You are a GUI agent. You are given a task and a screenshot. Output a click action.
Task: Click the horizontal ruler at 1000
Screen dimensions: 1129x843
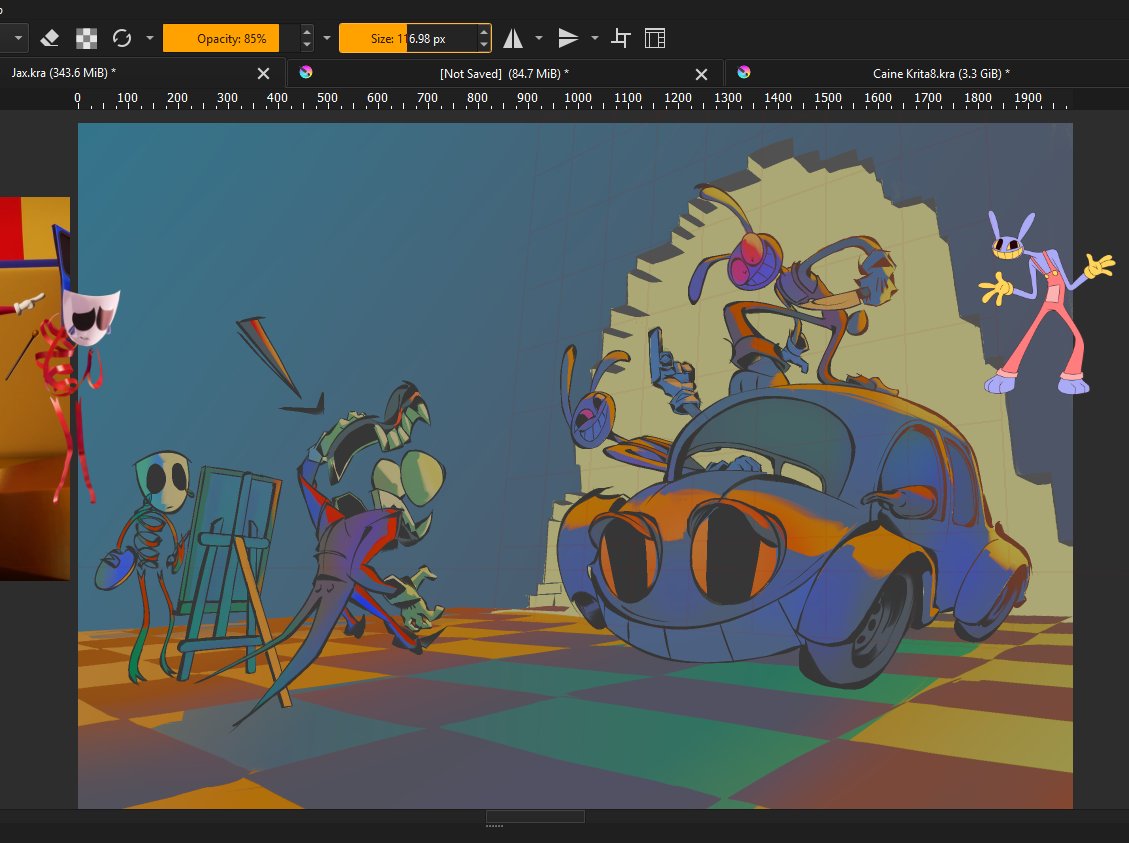point(577,99)
